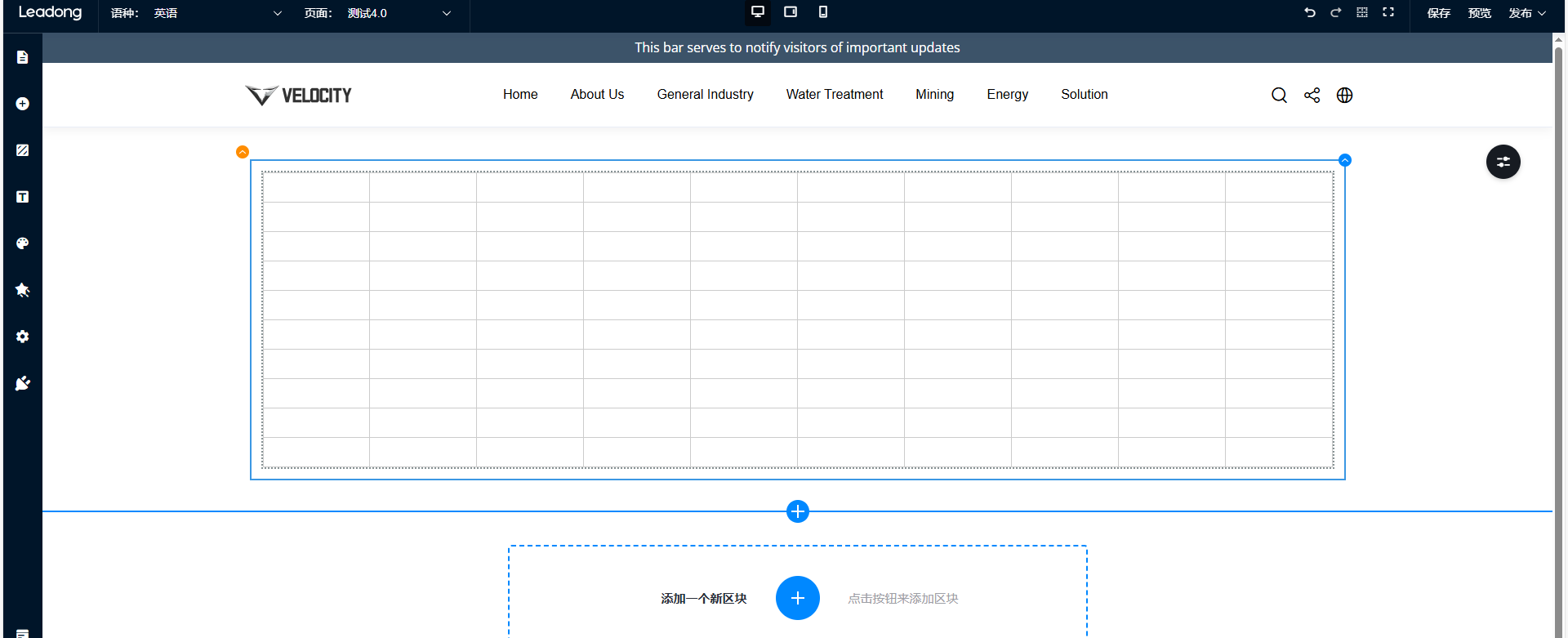Open the plugin icon in sidebar
The width and height of the screenshot is (1568, 638).
tap(23, 383)
